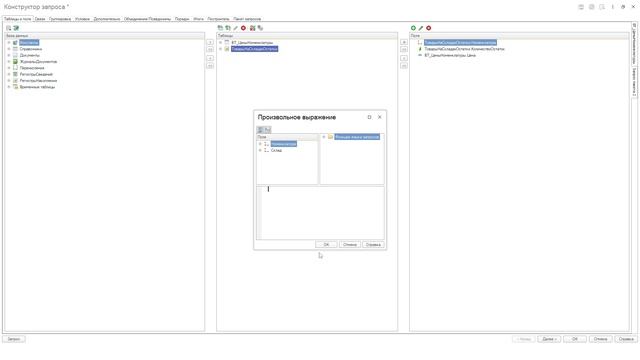Go to the Дополнительно tab
Image resolution: width=640 pixels, height=360 pixels.
[107, 19]
